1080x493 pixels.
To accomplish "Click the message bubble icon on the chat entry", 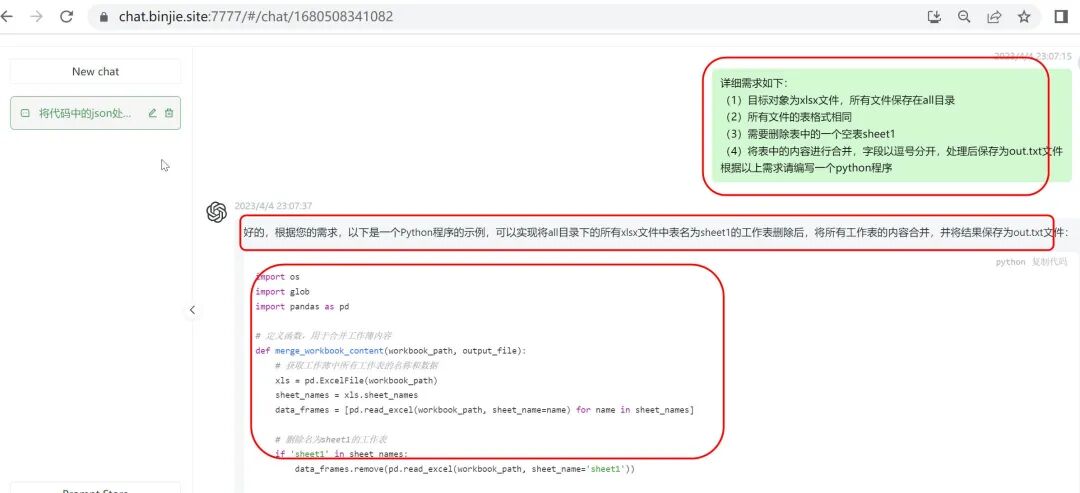I will [x=25, y=113].
